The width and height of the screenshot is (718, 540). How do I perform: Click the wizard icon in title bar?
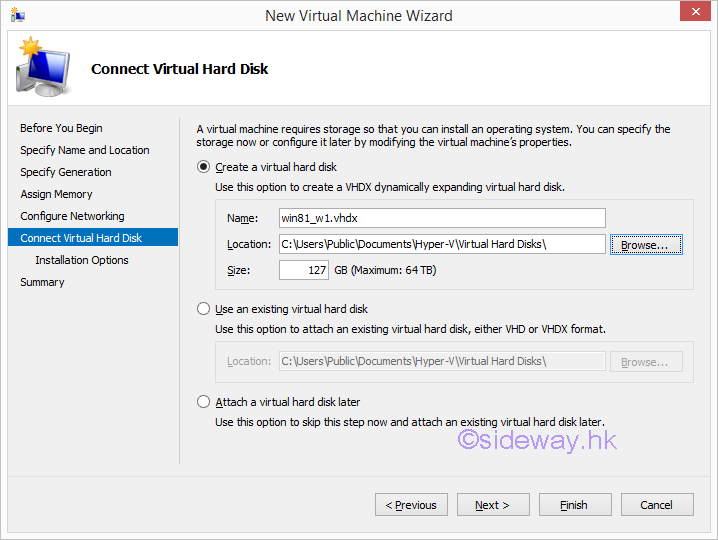[x=17, y=15]
